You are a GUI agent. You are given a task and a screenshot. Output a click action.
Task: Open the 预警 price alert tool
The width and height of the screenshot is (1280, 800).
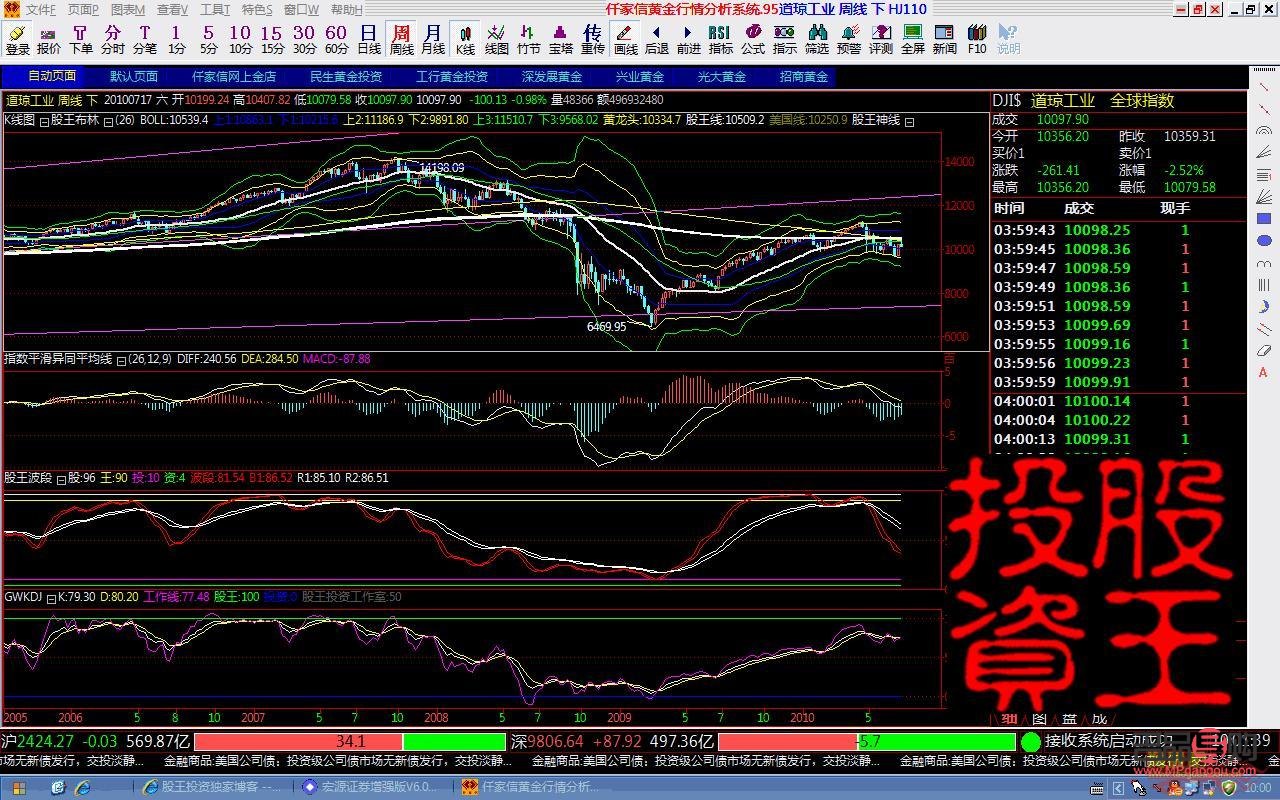click(x=848, y=40)
